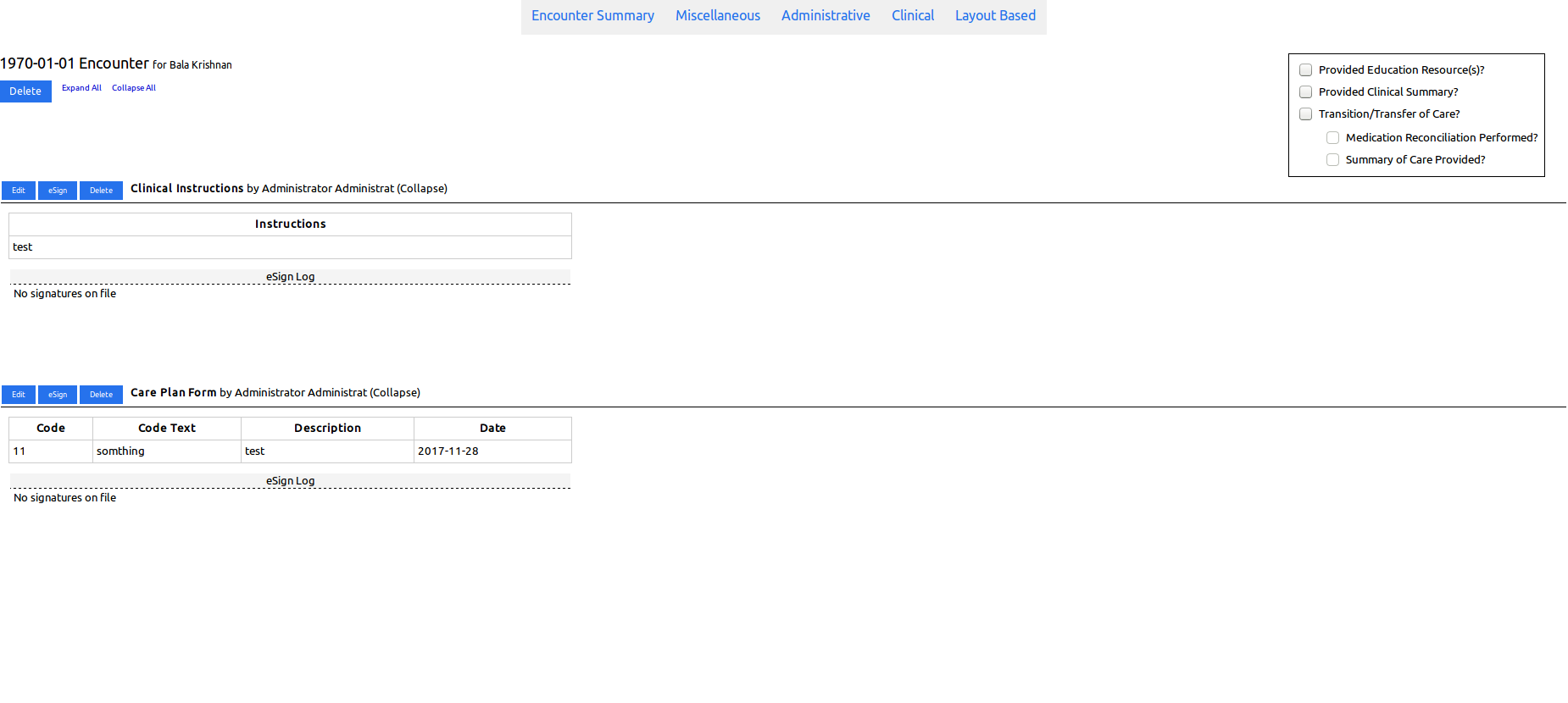Toggle Transition/Transfer of Care checkbox

click(x=1305, y=114)
